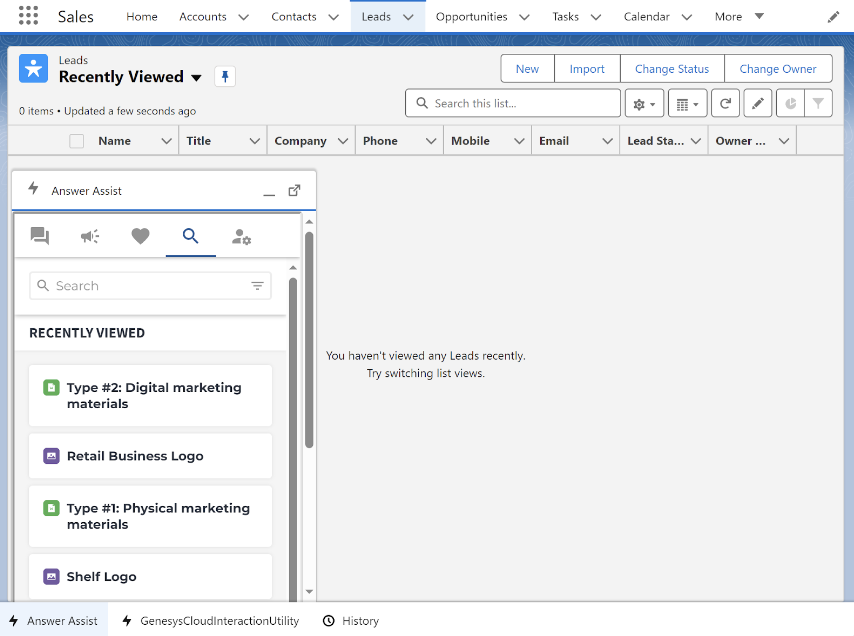Screen dimensions: 854x636
Task: Click the Answer Assist search filter icon
Action: [257, 286]
